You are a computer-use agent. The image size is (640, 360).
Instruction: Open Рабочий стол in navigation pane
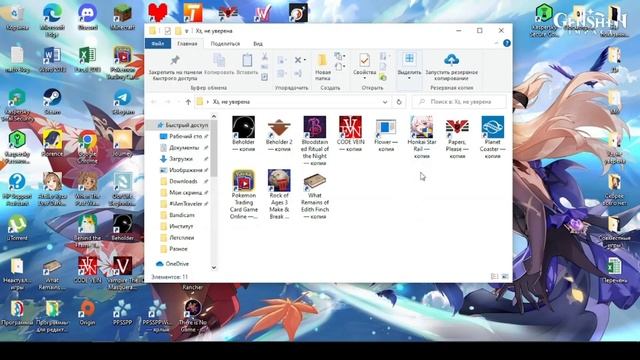coord(184,136)
